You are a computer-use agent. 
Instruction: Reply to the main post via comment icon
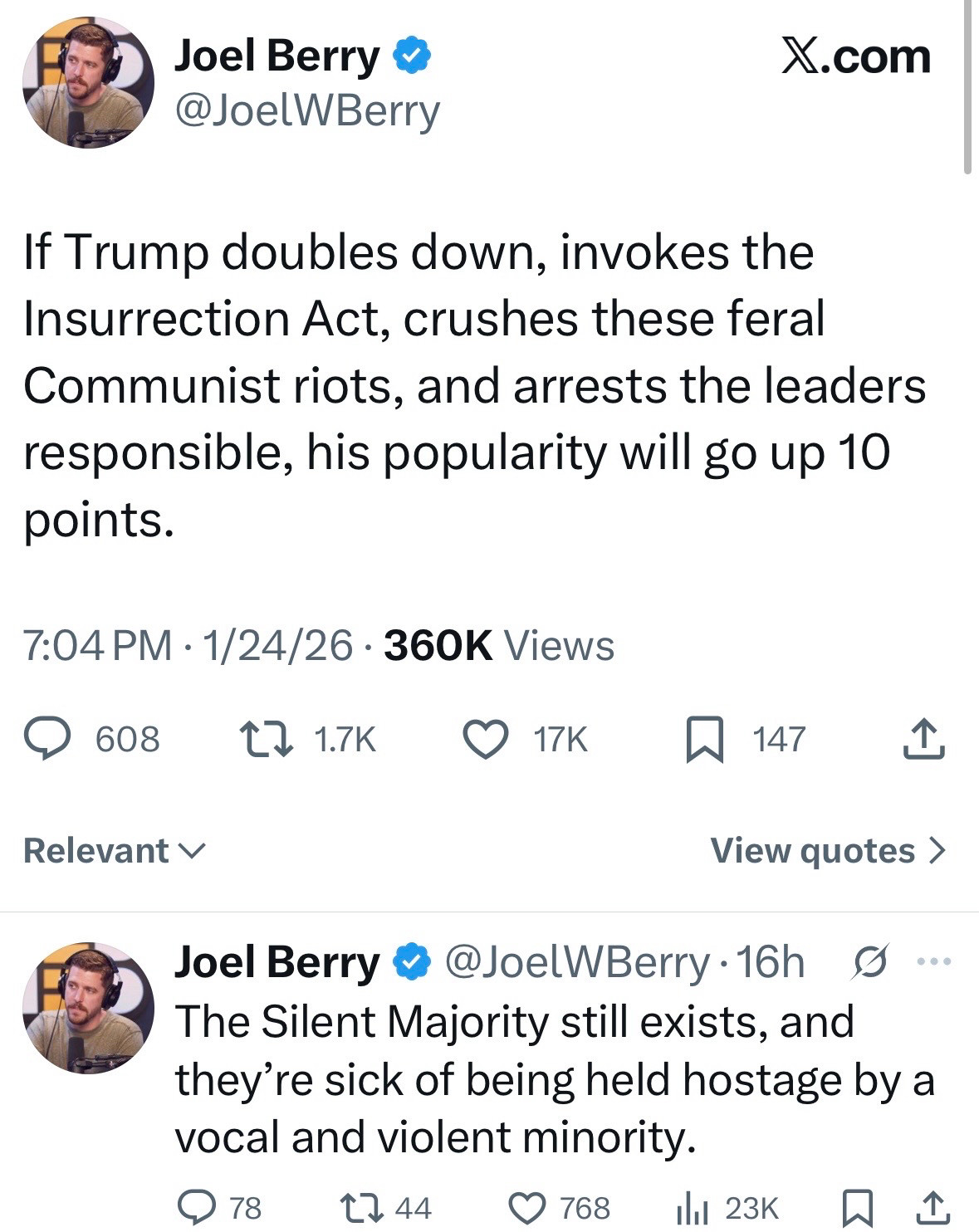(48, 740)
